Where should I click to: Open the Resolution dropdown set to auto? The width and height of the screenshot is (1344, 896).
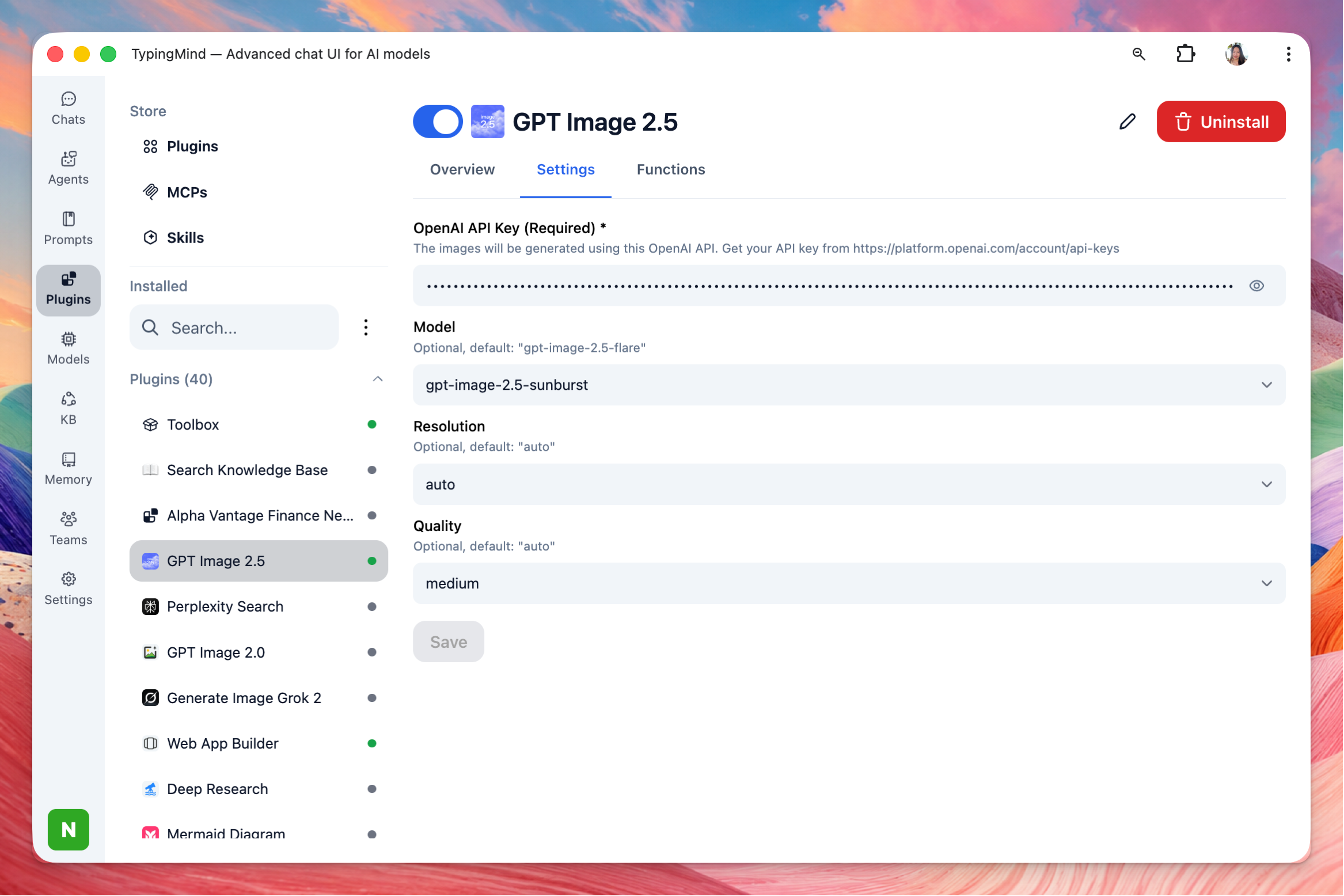[x=849, y=485]
